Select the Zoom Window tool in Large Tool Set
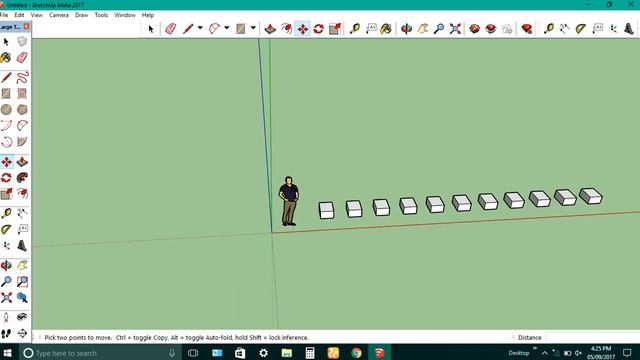 pyautogui.click(x=22, y=281)
